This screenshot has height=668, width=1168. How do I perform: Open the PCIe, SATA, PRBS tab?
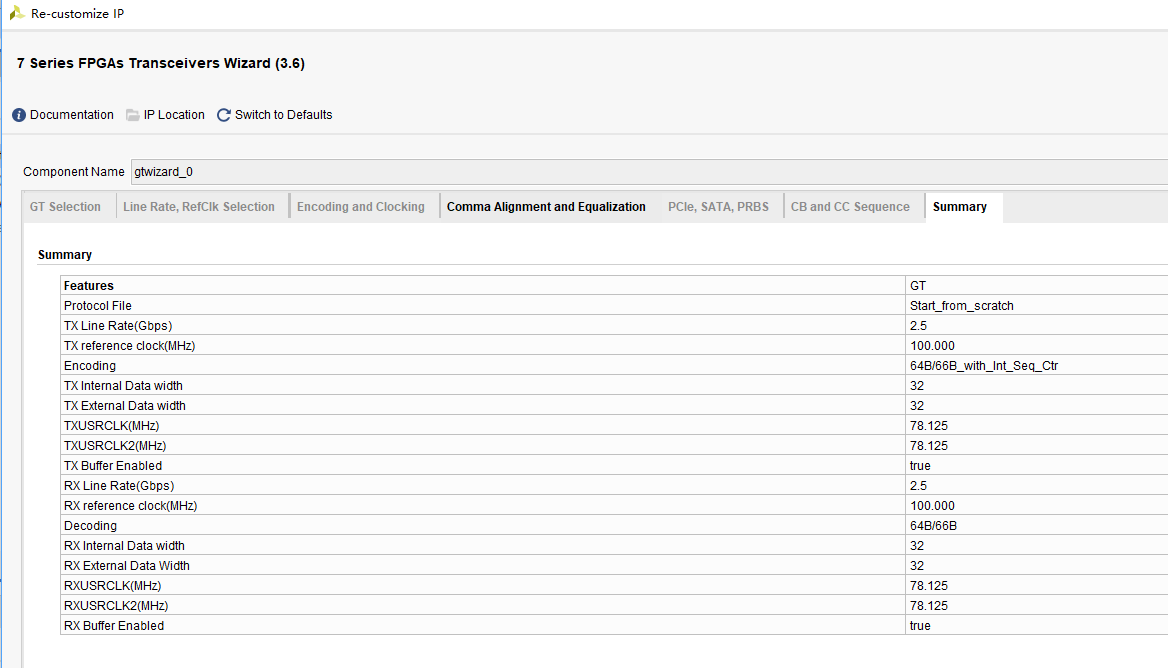tap(718, 207)
